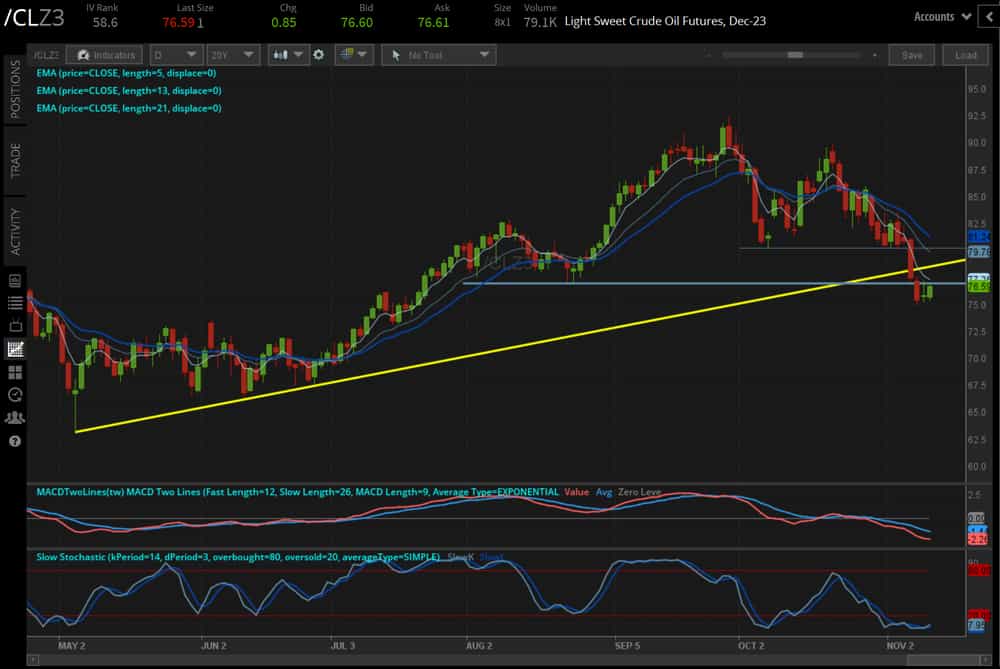Click the OCT 2 date axis label
The width and height of the screenshot is (1000, 669).
coord(751,645)
